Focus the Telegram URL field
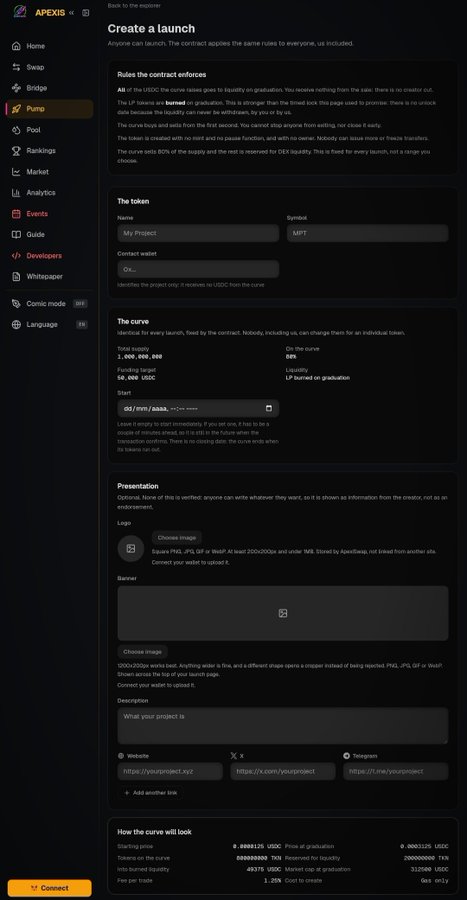 [x=396, y=771]
